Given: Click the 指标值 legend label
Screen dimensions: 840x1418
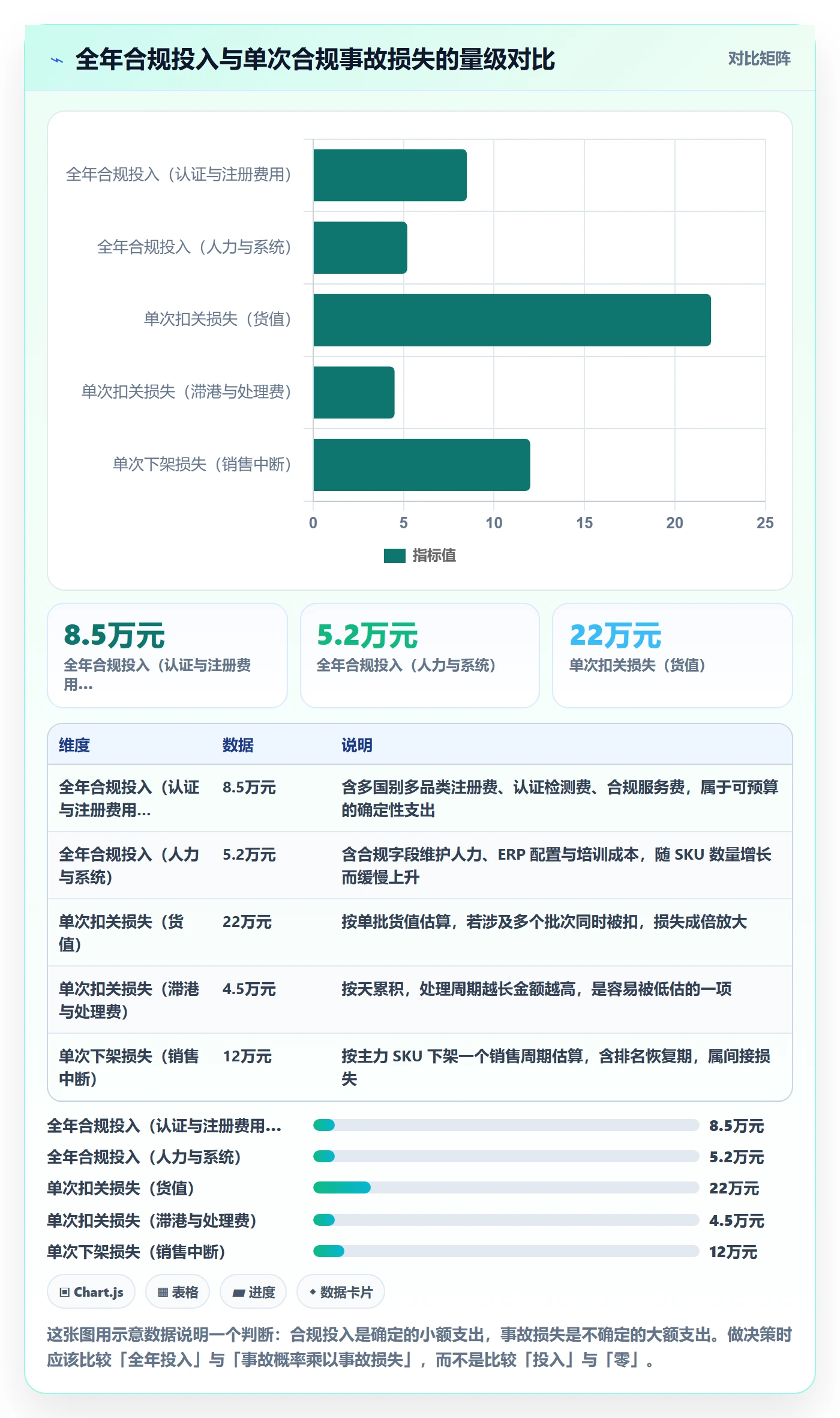Looking at the screenshot, I should click(434, 556).
